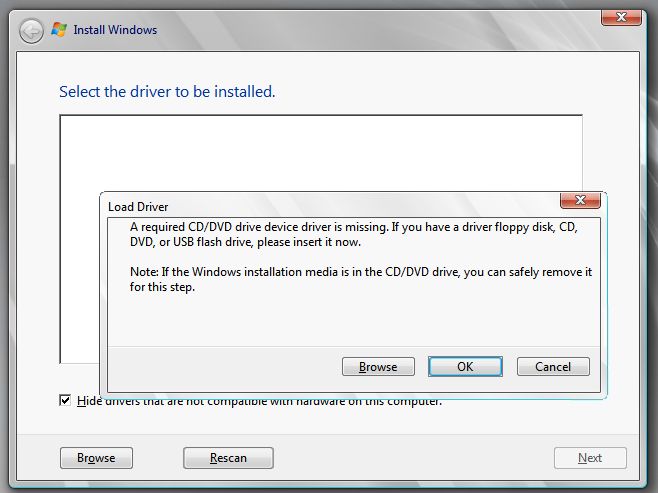Screen dimensions: 658x493
Task: Click the 'Select the driver to be installed.' heading
Action: (167, 91)
